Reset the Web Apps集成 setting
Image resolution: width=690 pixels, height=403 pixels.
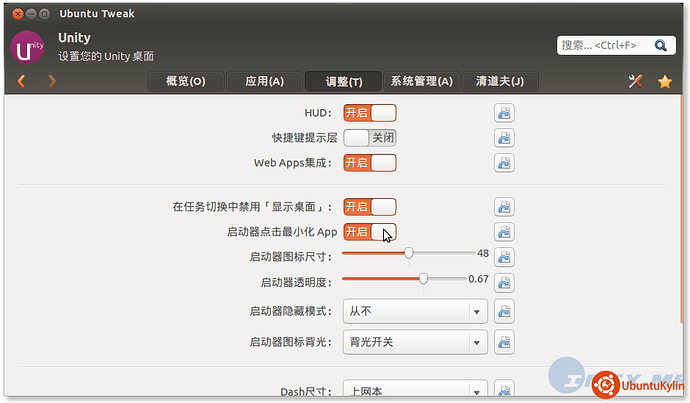coord(504,162)
